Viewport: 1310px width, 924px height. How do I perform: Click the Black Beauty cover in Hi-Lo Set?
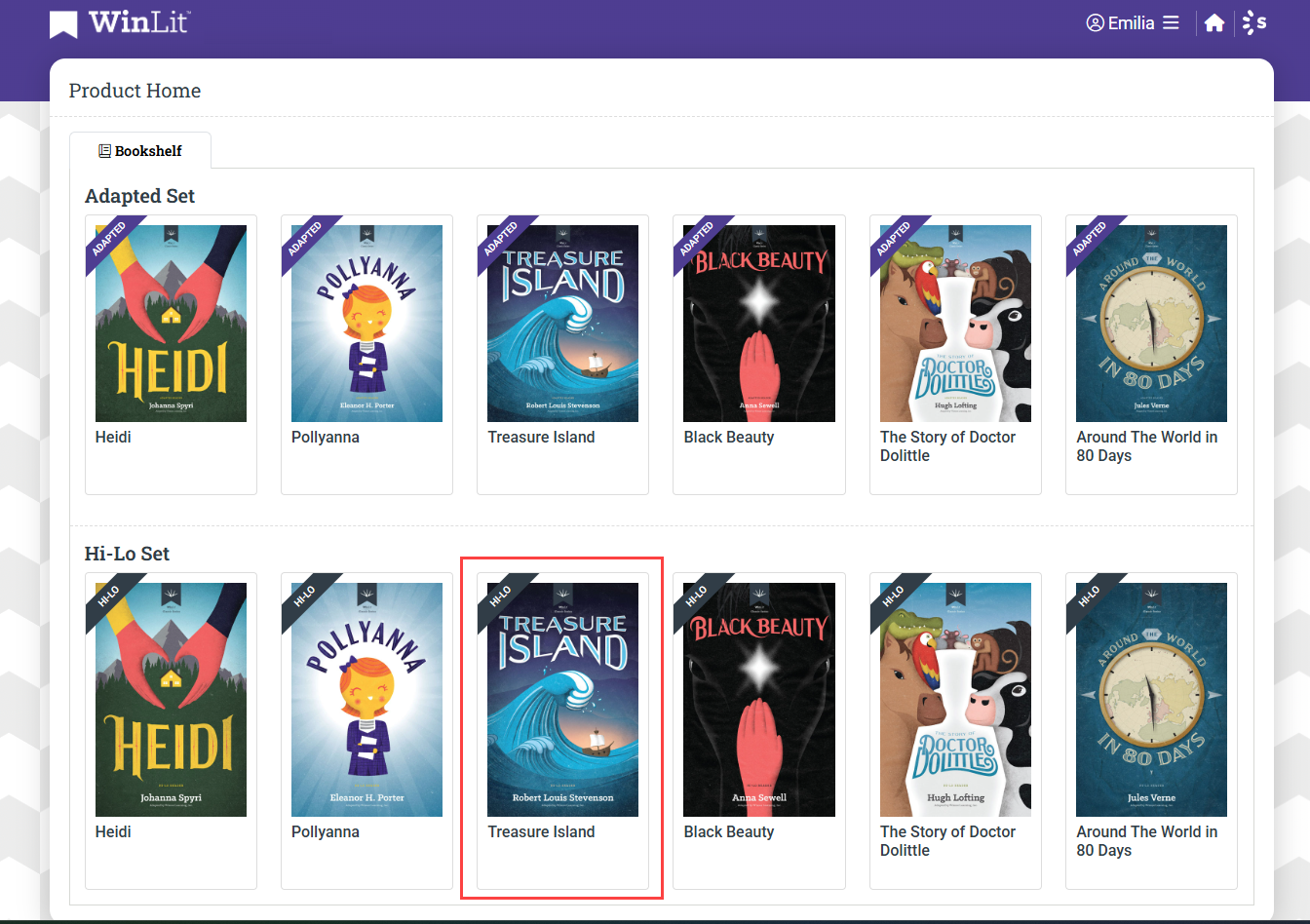(x=758, y=699)
